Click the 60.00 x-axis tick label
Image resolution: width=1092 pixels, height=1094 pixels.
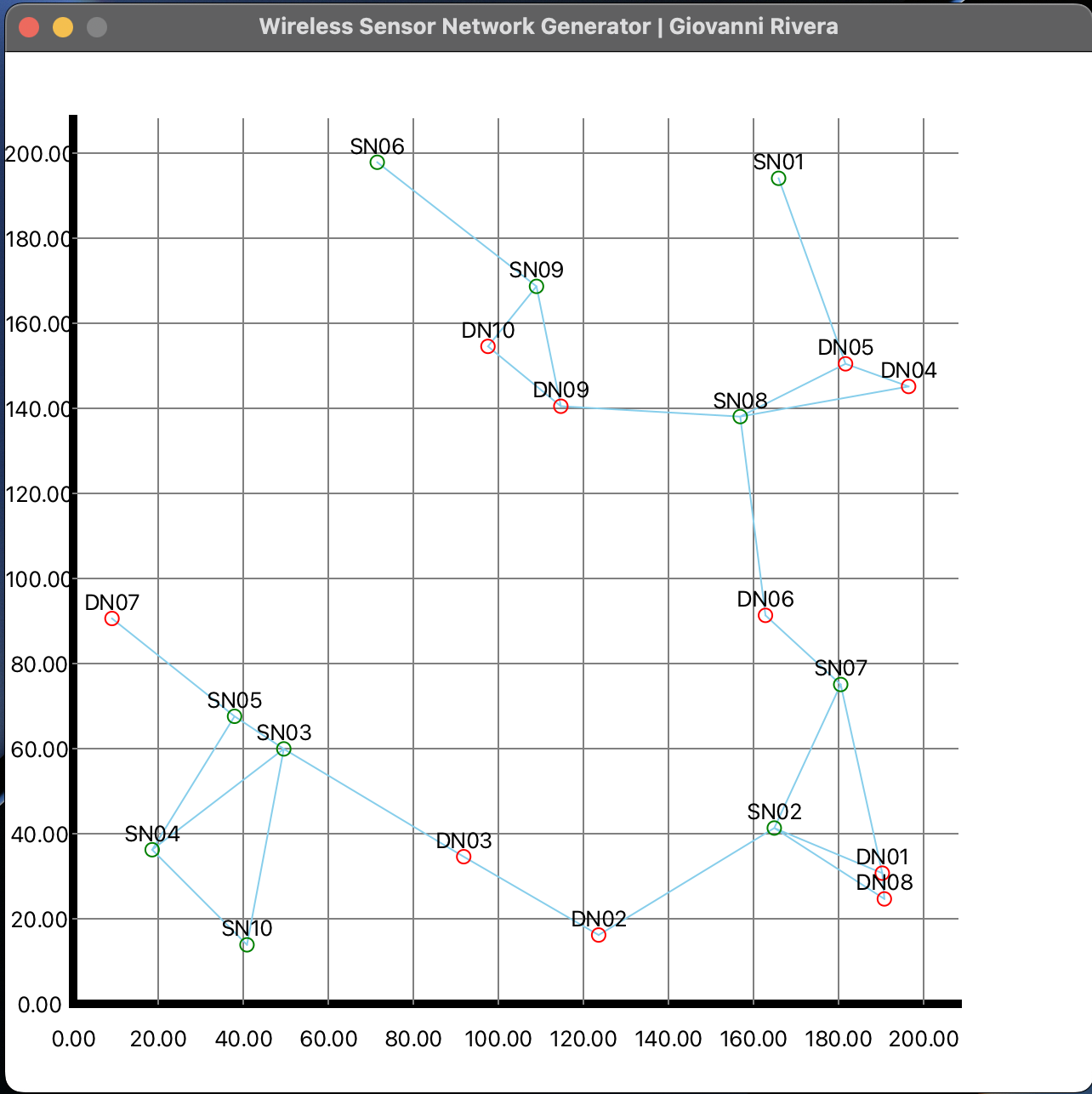(x=328, y=1039)
